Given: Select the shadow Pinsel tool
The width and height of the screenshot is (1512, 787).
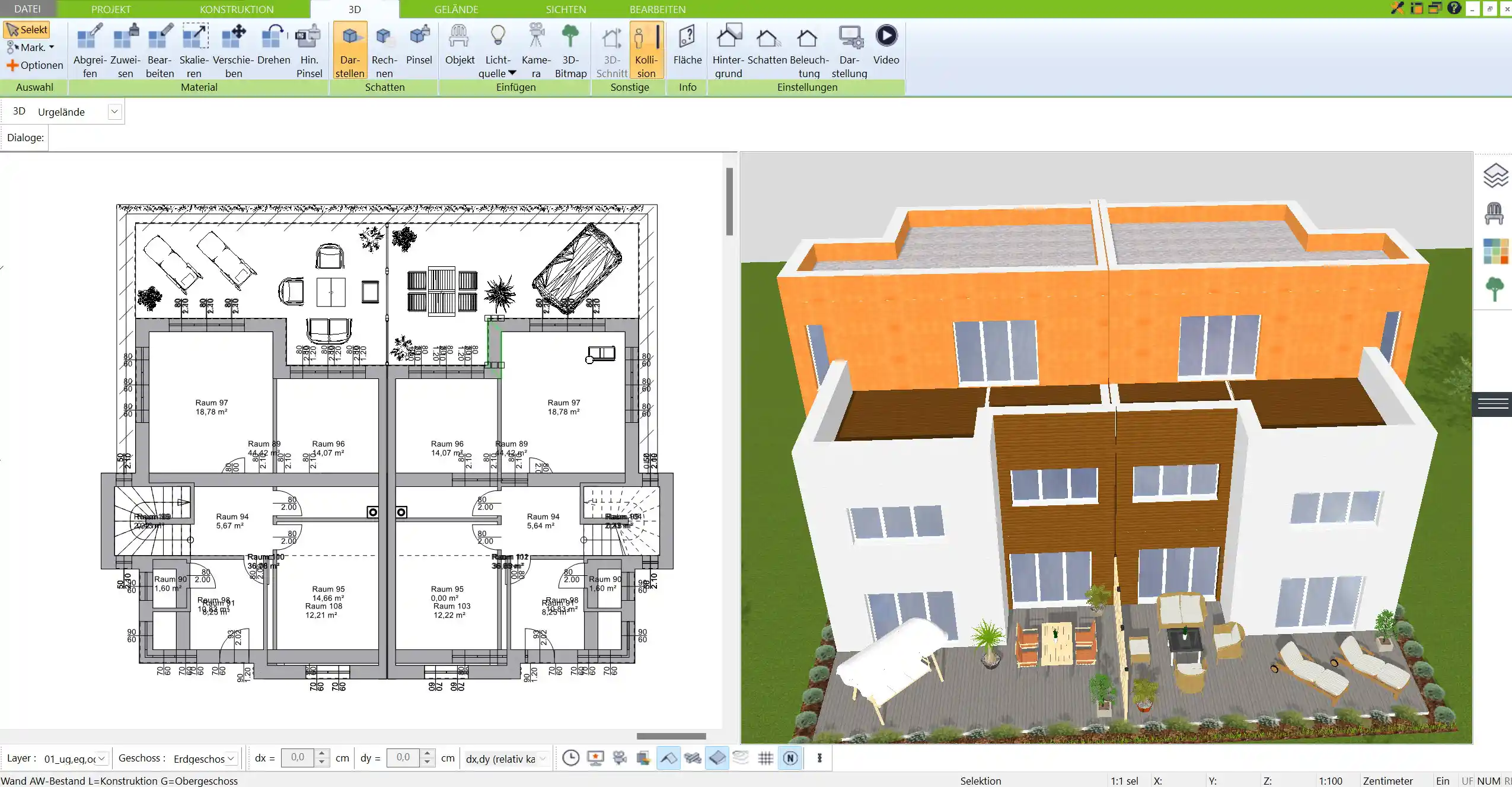Looking at the screenshot, I should click(419, 44).
